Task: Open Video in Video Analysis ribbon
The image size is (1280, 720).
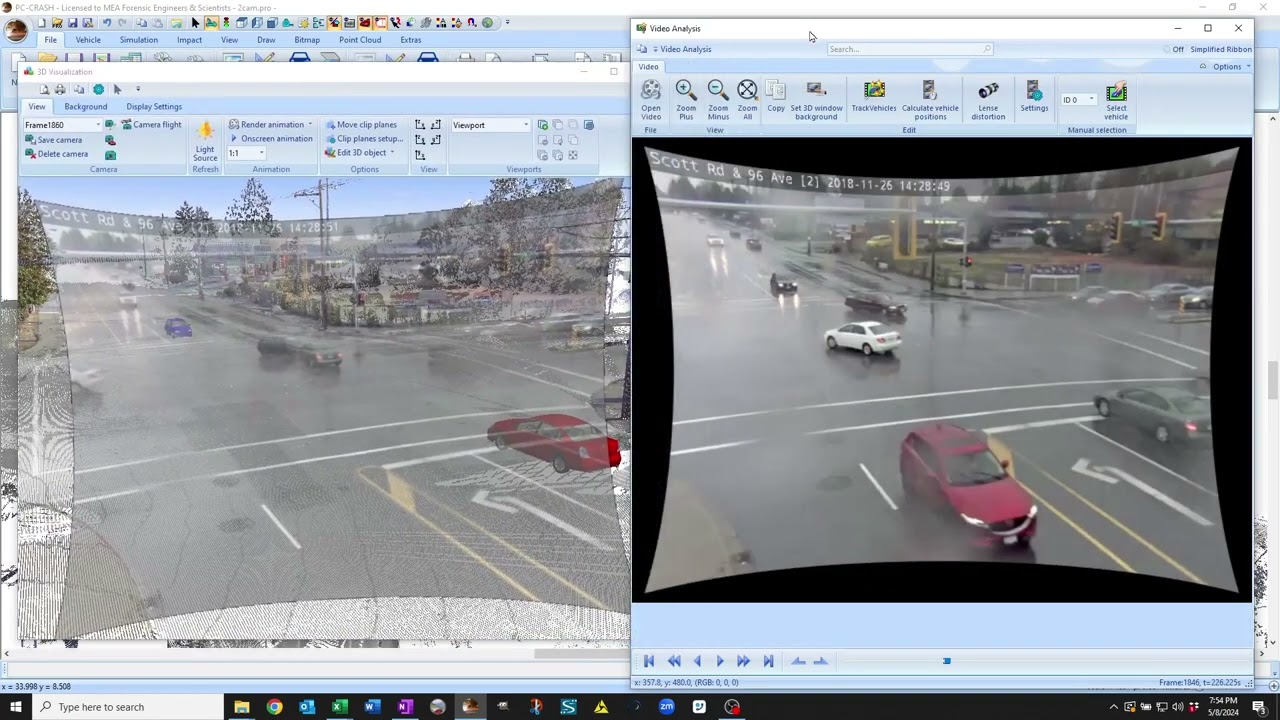Action: (651, 100)
